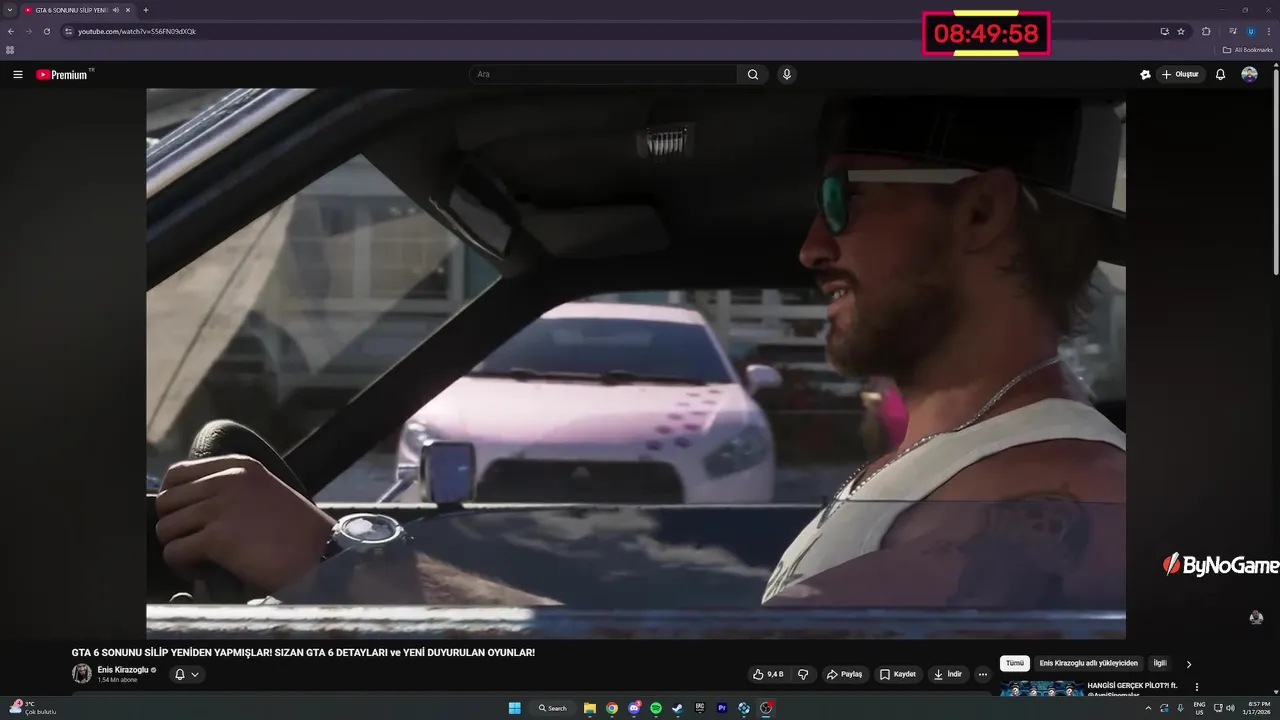The height and width of the screenshot is (720, 1280).
Task: Install app icon in address bar
Action: coord(1164,31)
